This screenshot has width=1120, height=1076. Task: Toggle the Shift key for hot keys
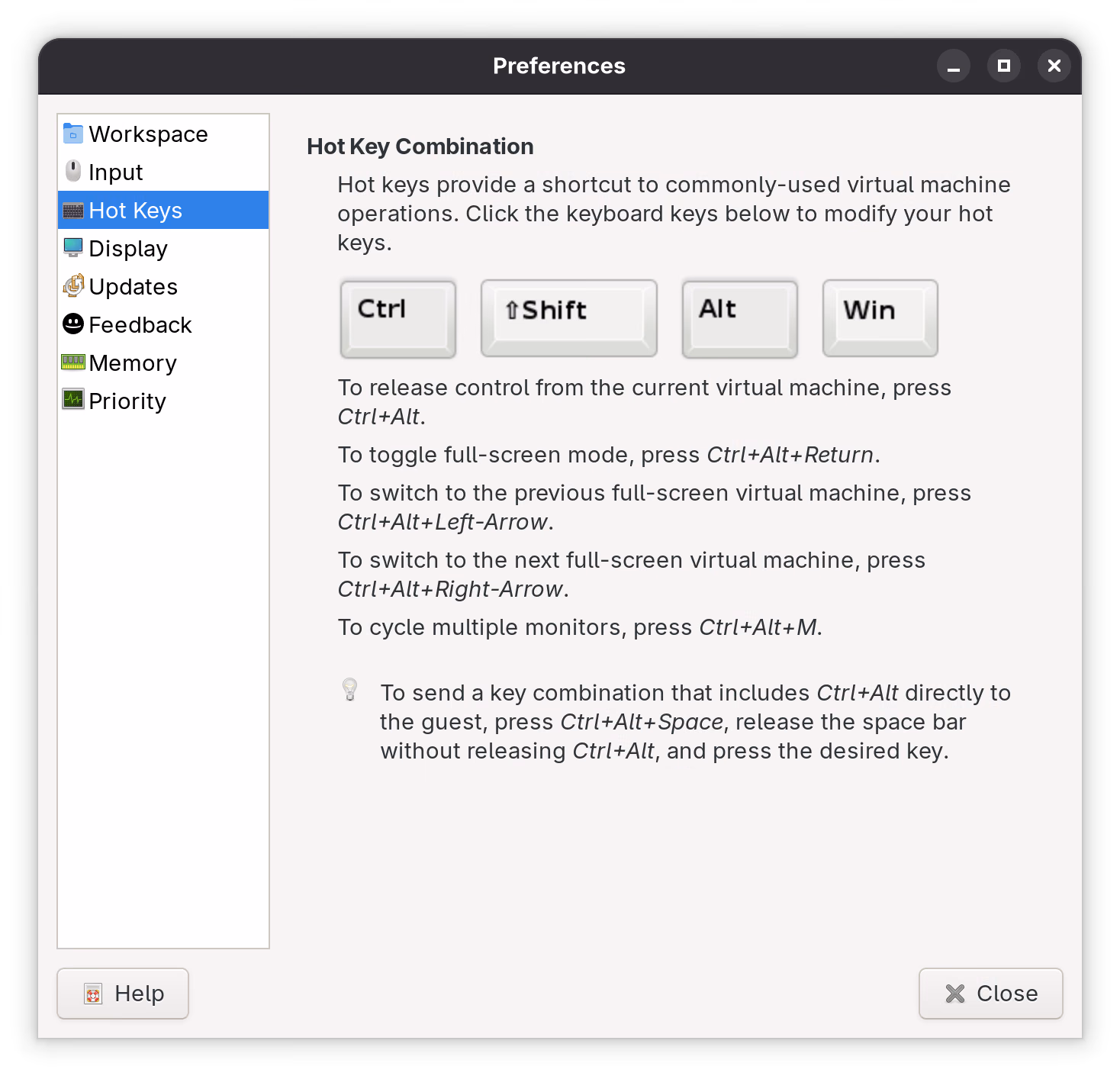pyautogui.click(x=568, y=318)
